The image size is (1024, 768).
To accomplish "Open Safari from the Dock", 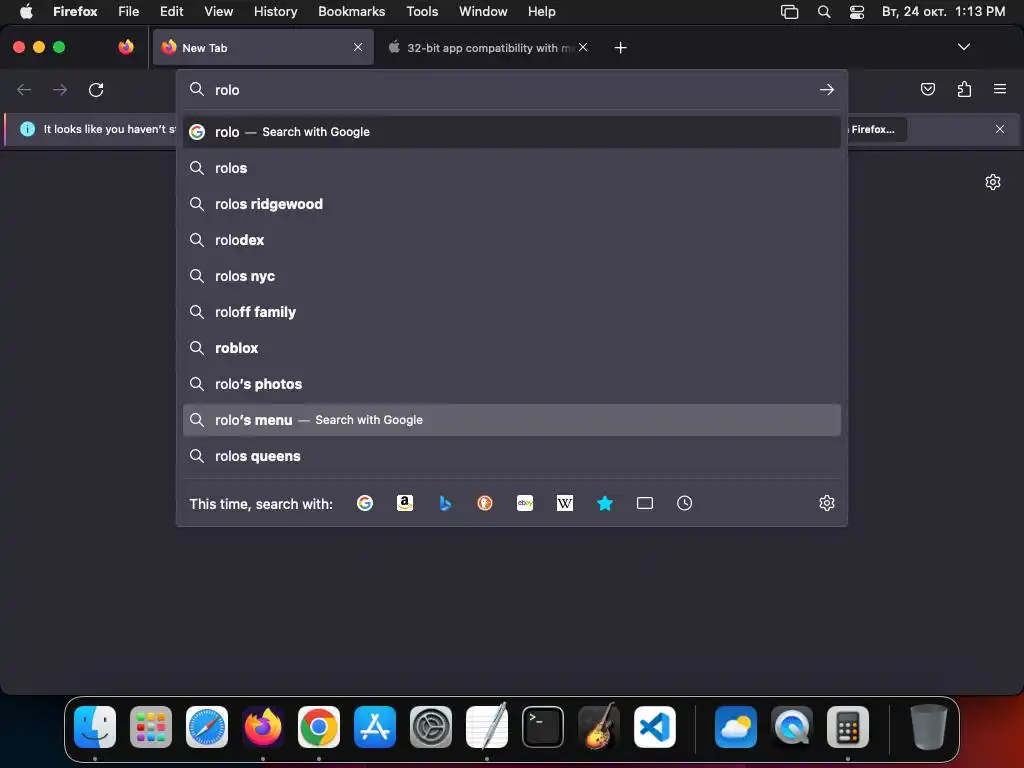I will 207,726.
